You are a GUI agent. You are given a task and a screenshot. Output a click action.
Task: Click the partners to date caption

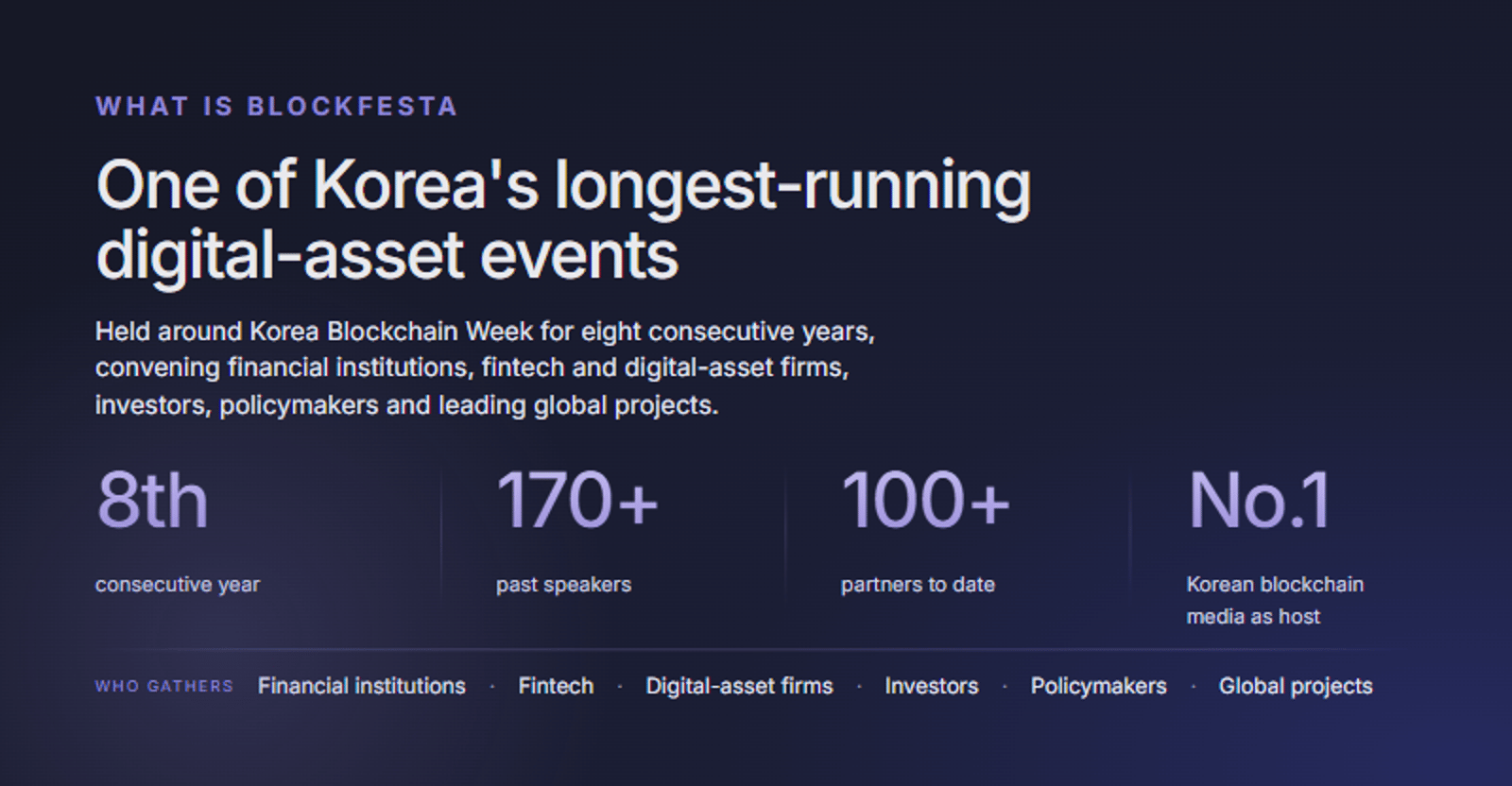click(x=918, y=585)
